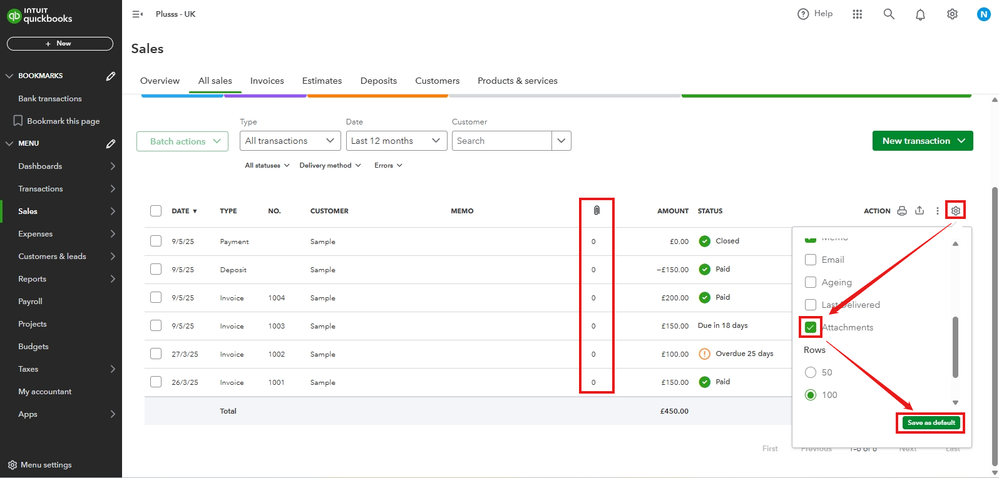Open the Estimates tab

click(322, 81)
